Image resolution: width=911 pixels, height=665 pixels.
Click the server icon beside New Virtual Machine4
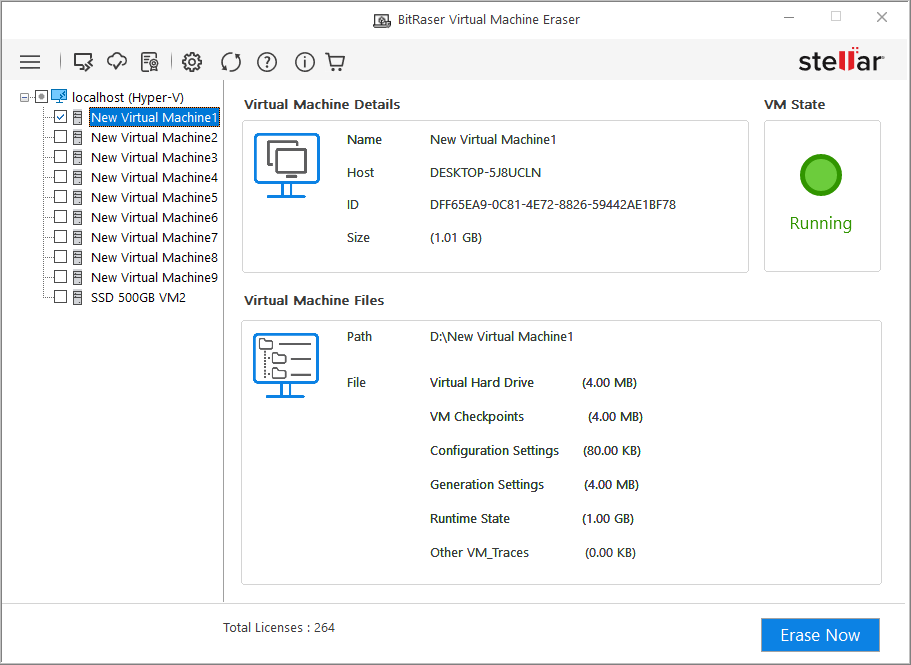tap(77, 178)
